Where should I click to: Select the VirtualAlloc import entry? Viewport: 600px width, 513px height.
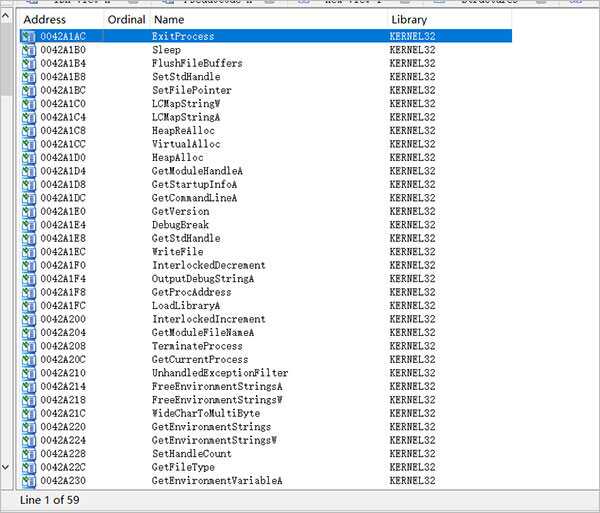coord(184,144)
